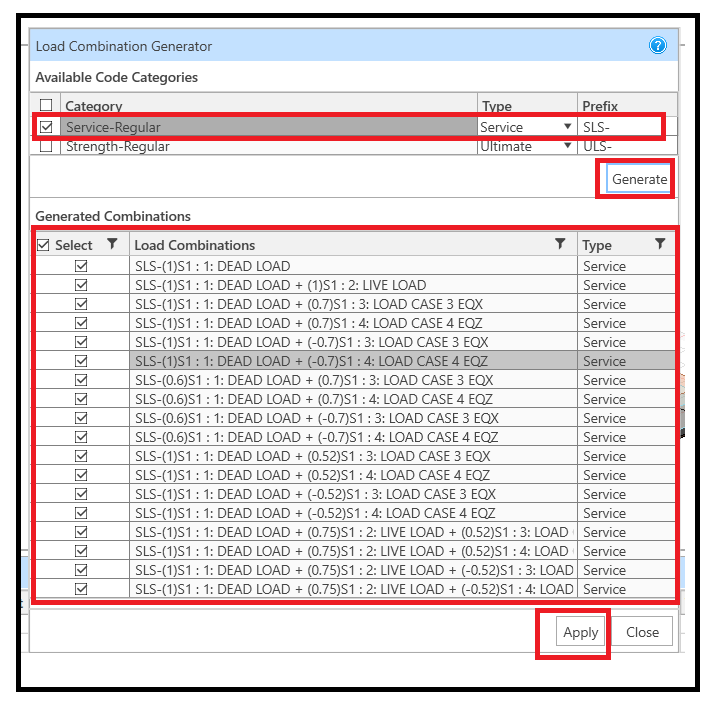Uncheck SLS-(1) DEAD LOAD + (0.7) EQZ row checkbox
The width and height of the screenshot is (710, 708).
tap(81, 323)
